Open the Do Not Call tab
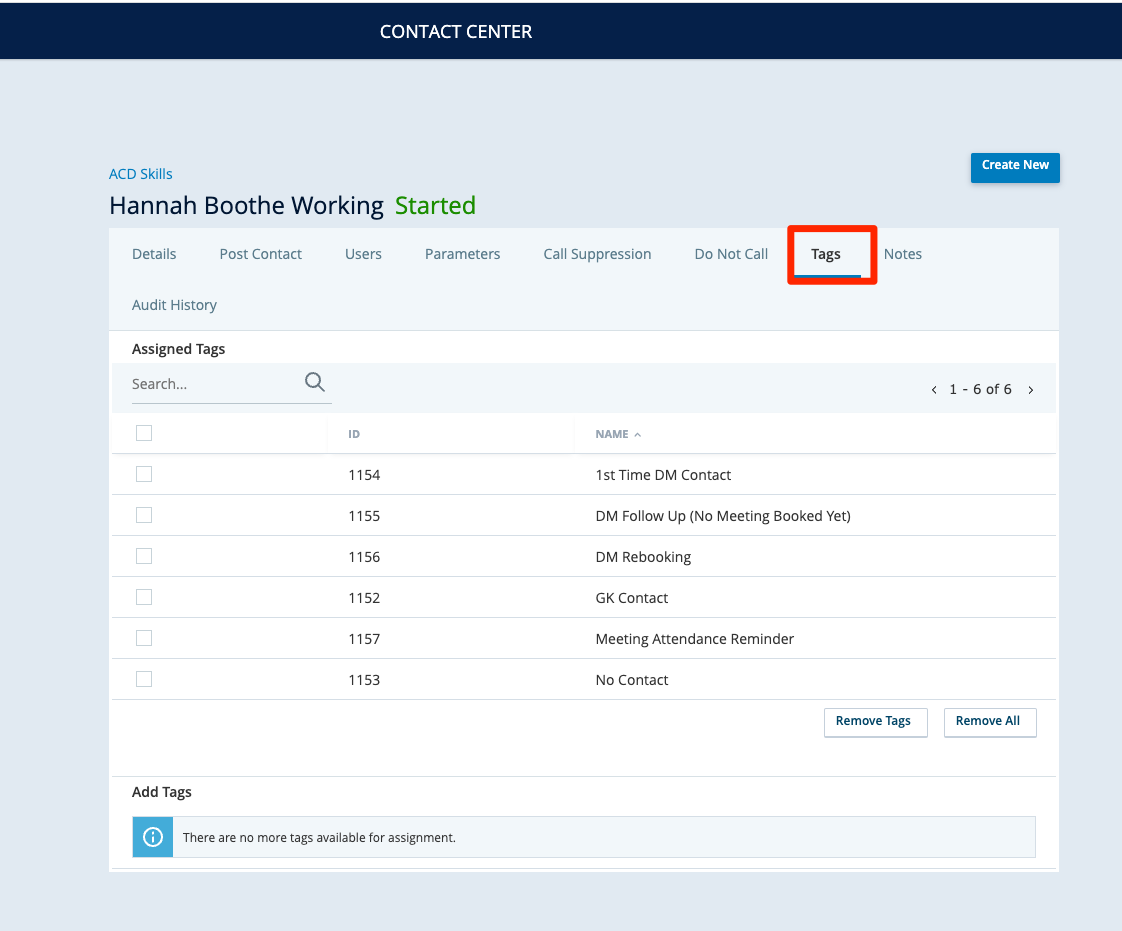Image resolution: width=1122 pixels, height=931 pixels. [731, 254]
